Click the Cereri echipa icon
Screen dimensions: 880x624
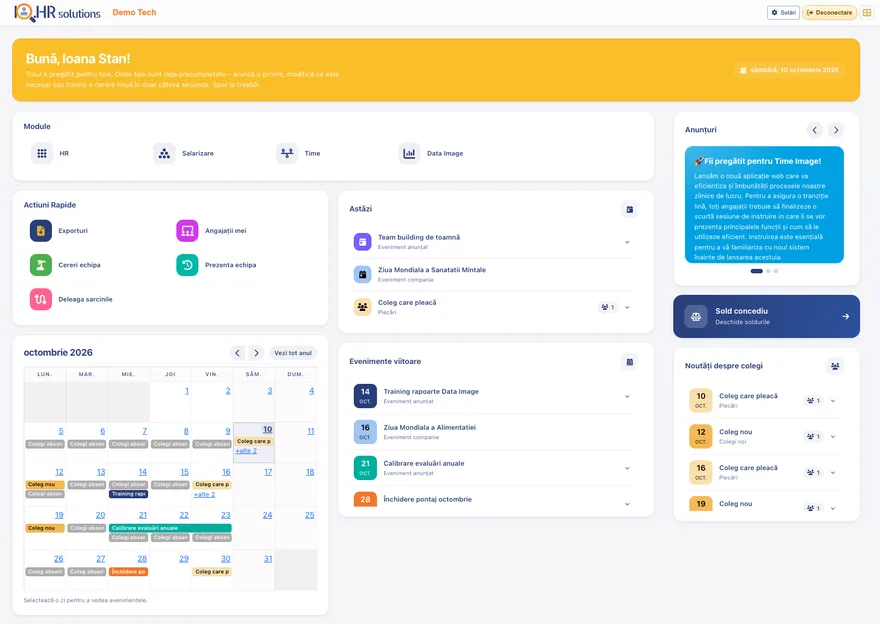click(x=41, y=265)
